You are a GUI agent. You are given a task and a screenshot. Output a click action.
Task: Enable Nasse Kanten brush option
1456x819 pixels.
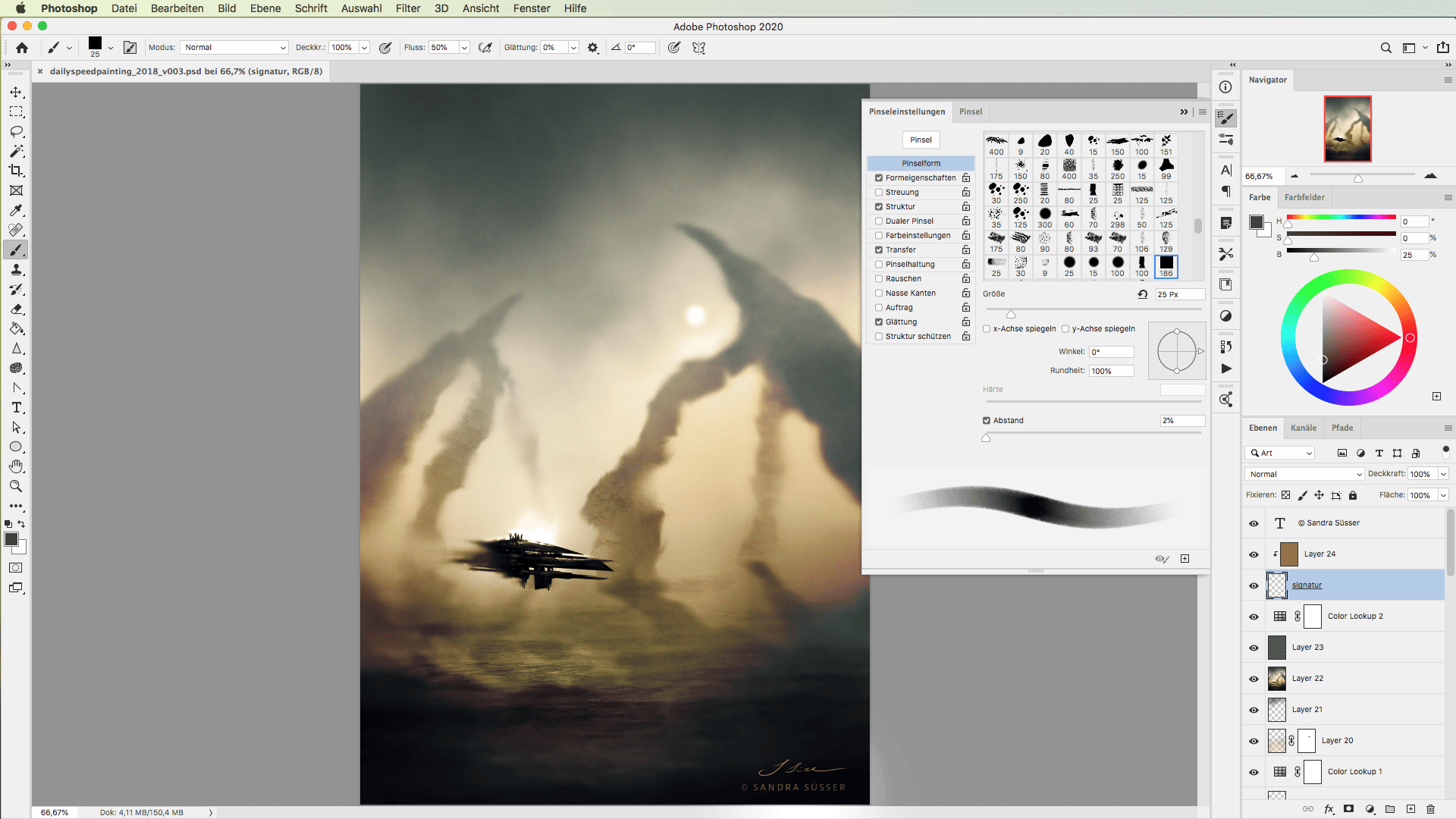point(879,292)
